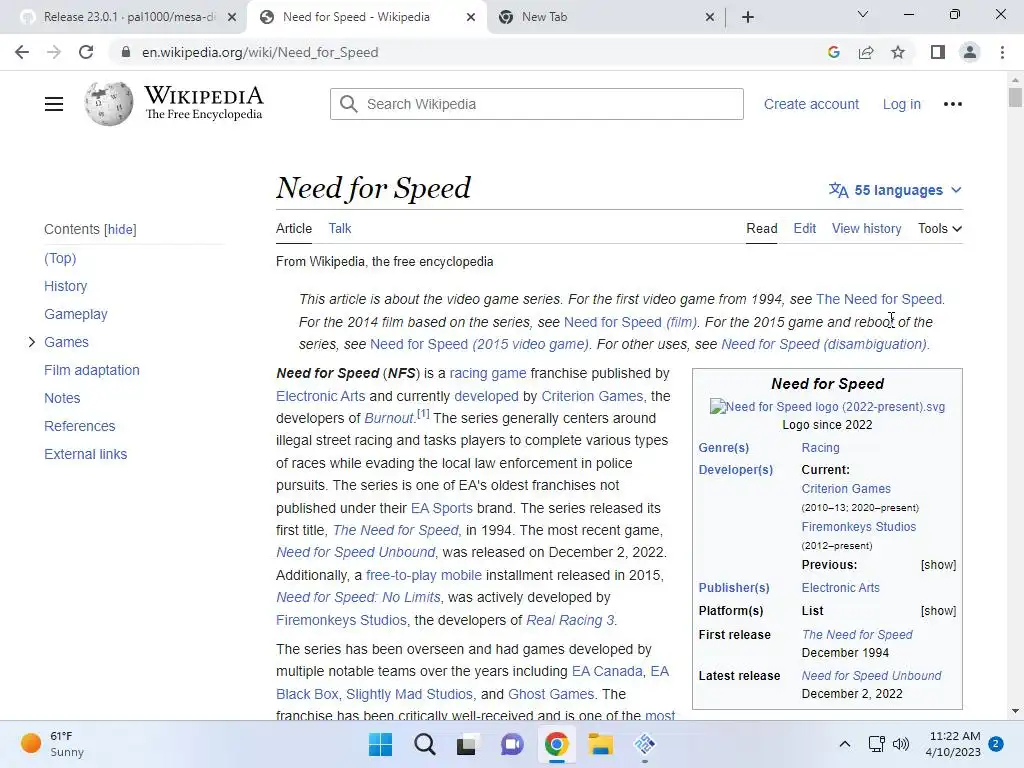Click the racing game link

[488, 373]
